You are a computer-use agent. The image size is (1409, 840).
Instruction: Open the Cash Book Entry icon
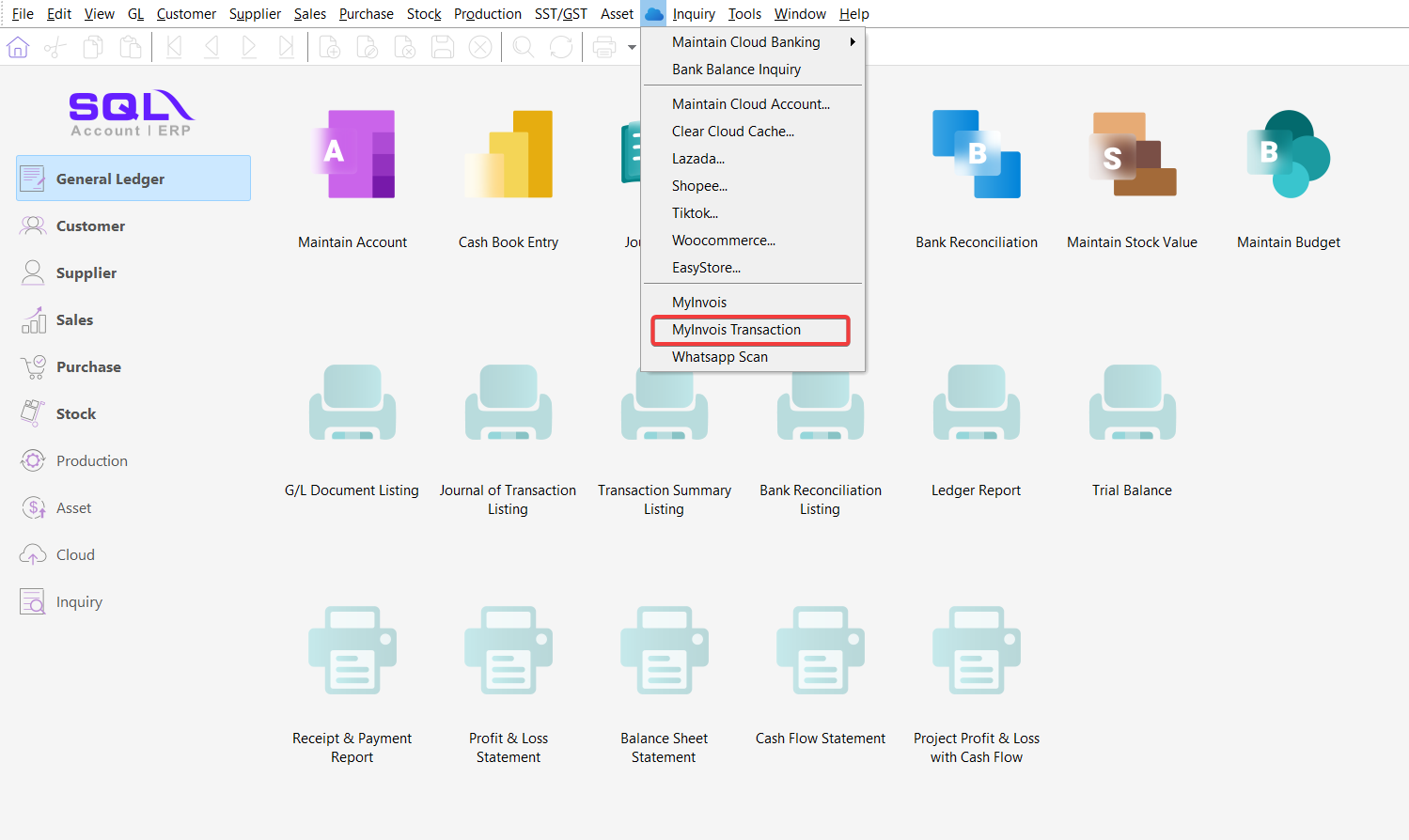tap(509, 155)
